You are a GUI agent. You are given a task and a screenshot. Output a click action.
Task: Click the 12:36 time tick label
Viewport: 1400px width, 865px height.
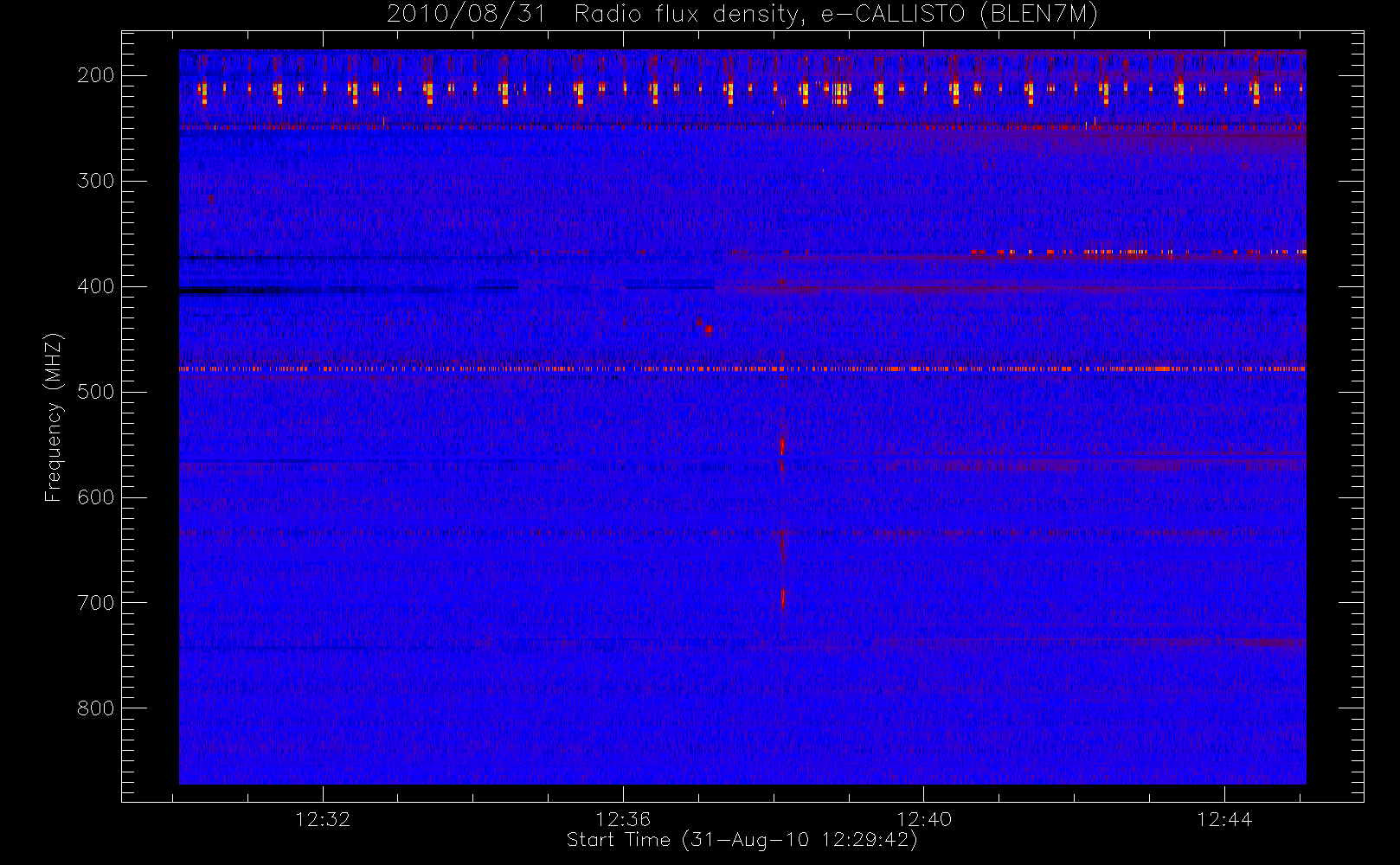pos(623,819)
